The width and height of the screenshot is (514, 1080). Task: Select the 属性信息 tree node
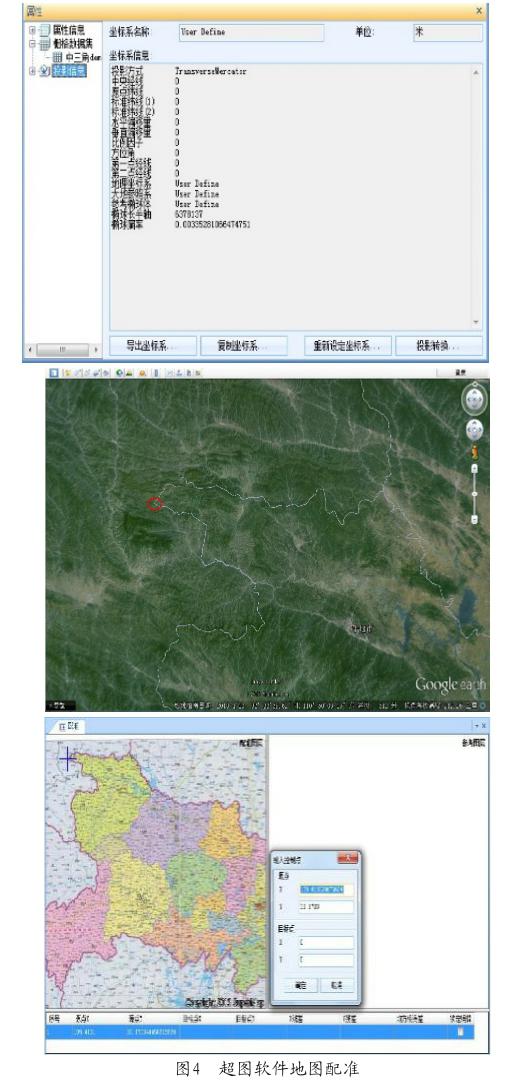pos(68,30)
